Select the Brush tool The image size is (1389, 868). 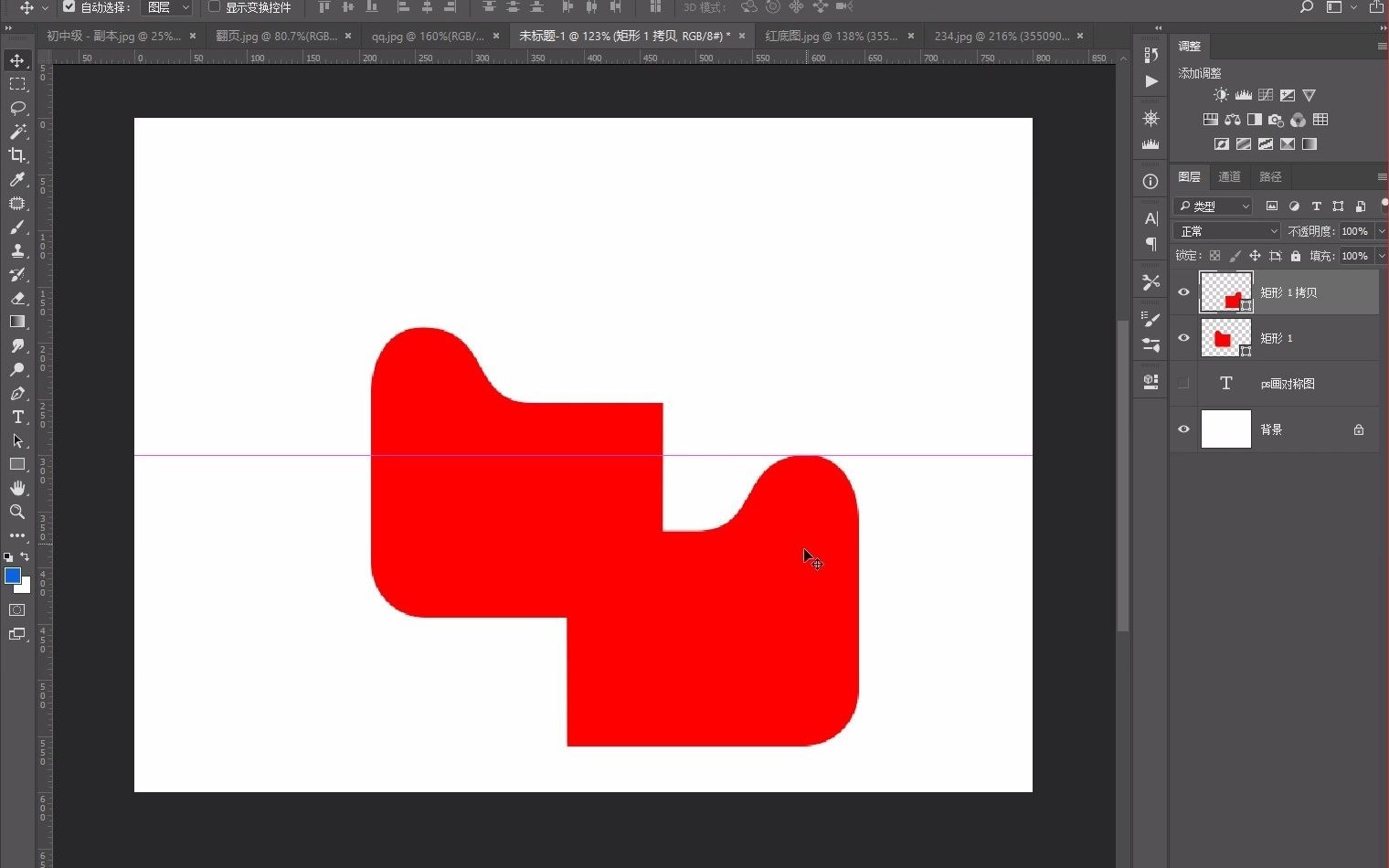[17, 227]
